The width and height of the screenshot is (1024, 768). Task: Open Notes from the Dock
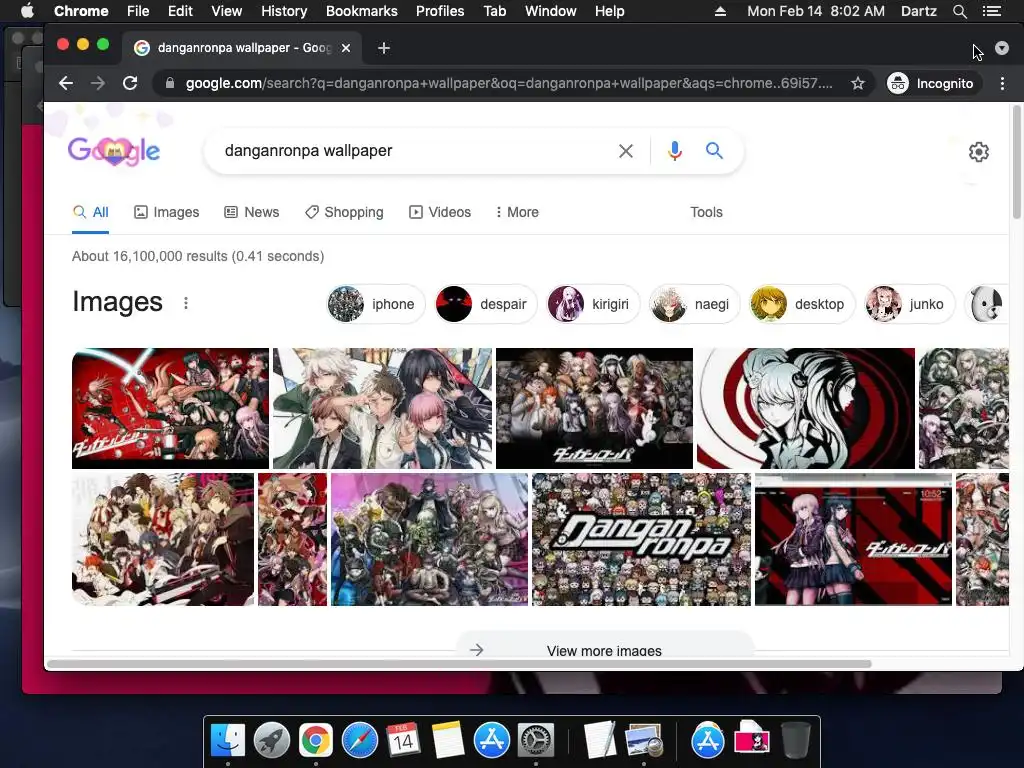coord(447,741)
